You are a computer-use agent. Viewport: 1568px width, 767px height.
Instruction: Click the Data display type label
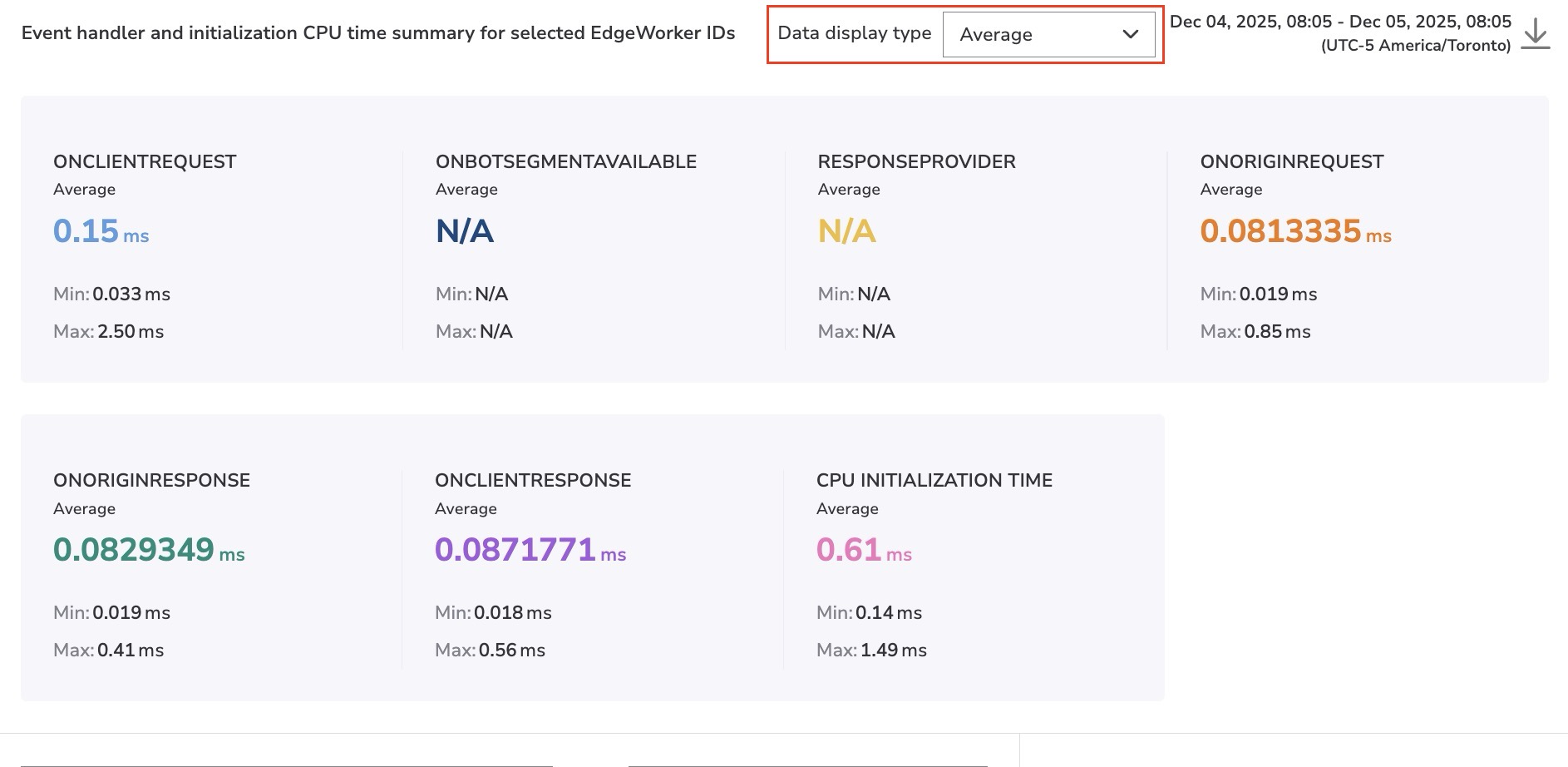tap(854, 33)
